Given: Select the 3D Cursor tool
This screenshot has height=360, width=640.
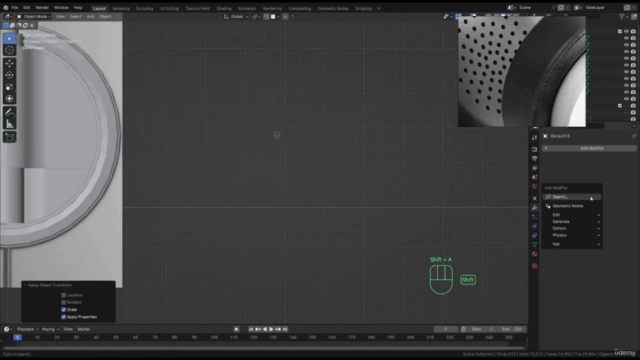Looking at the screenshot, I should [x=9, y=50].
